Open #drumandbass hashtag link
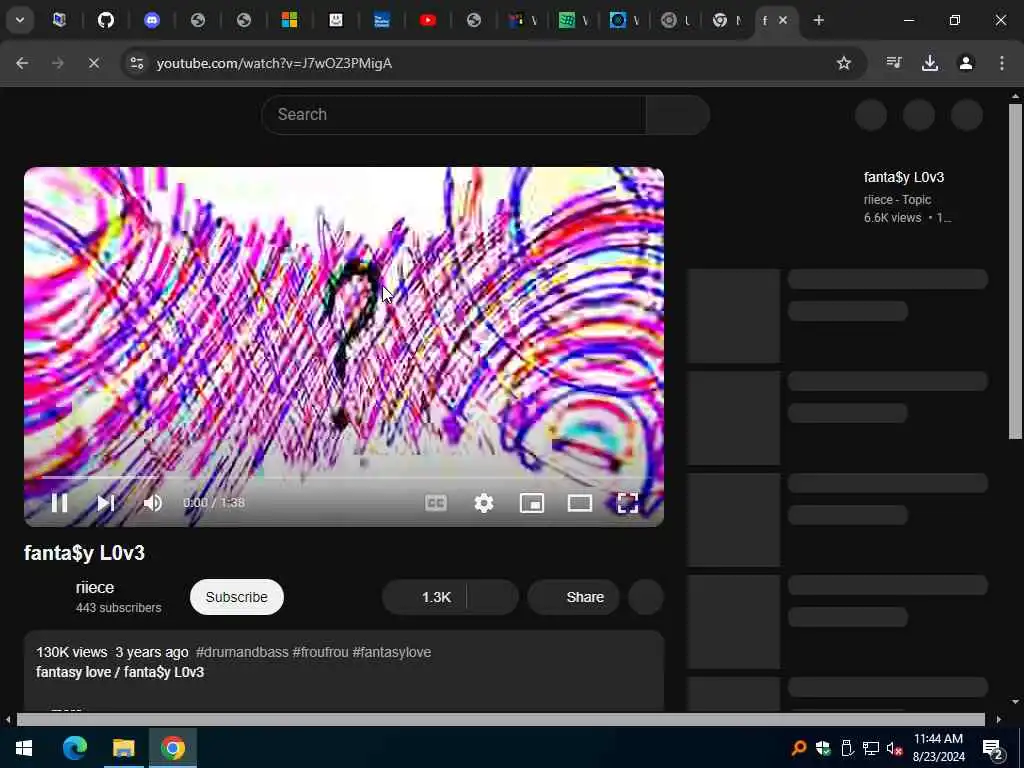This screenshot has height=768, width=1024. (x=242, y=652)
